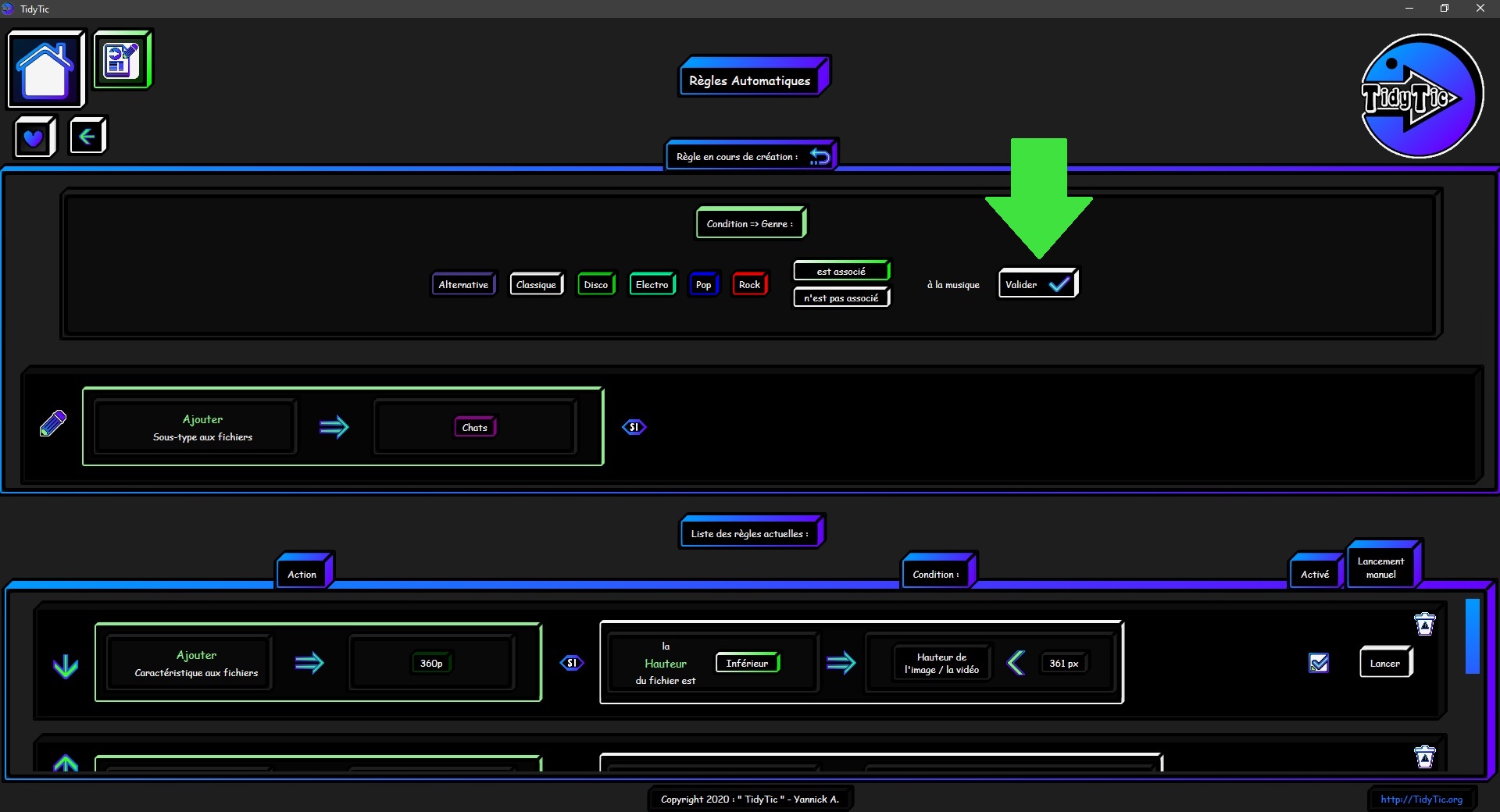Select the 'est associé' option

pos(841,271)
